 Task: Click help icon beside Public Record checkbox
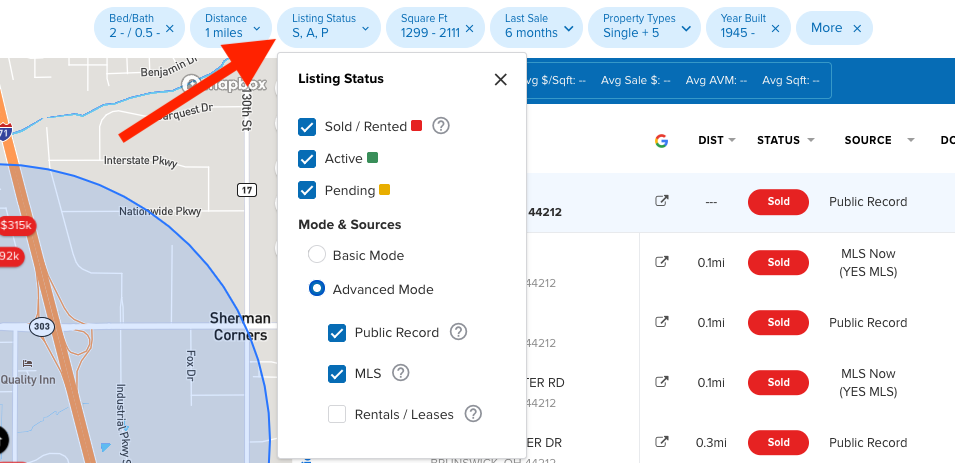(x=459, y=332)
